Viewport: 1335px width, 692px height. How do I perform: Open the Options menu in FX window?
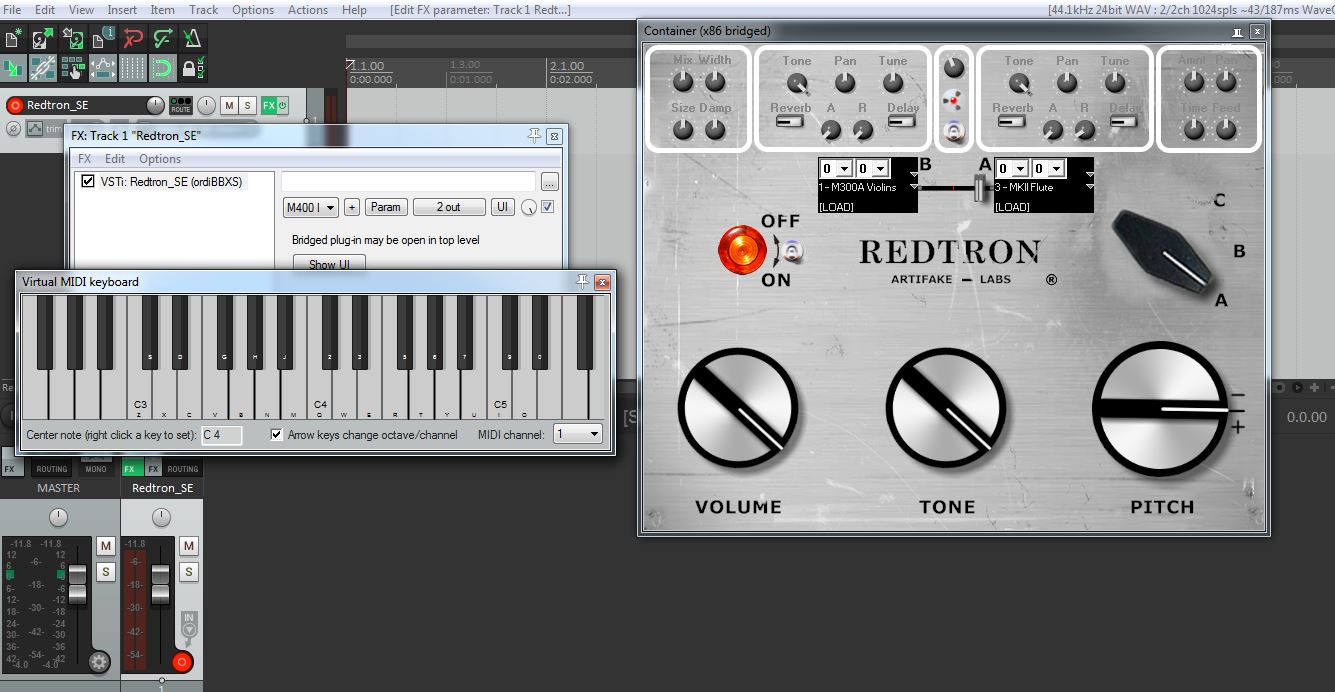pyautogui.click(x=160, y=159)
